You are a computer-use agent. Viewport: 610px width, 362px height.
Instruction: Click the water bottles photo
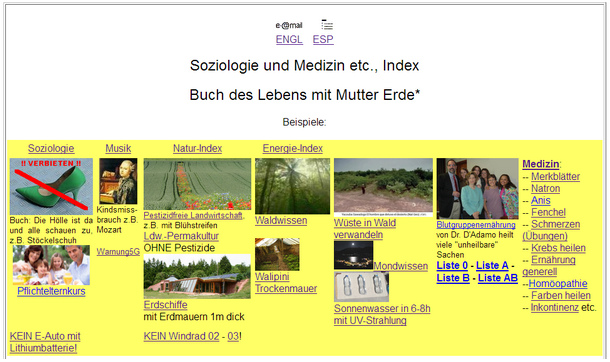[x=361, y=287]
